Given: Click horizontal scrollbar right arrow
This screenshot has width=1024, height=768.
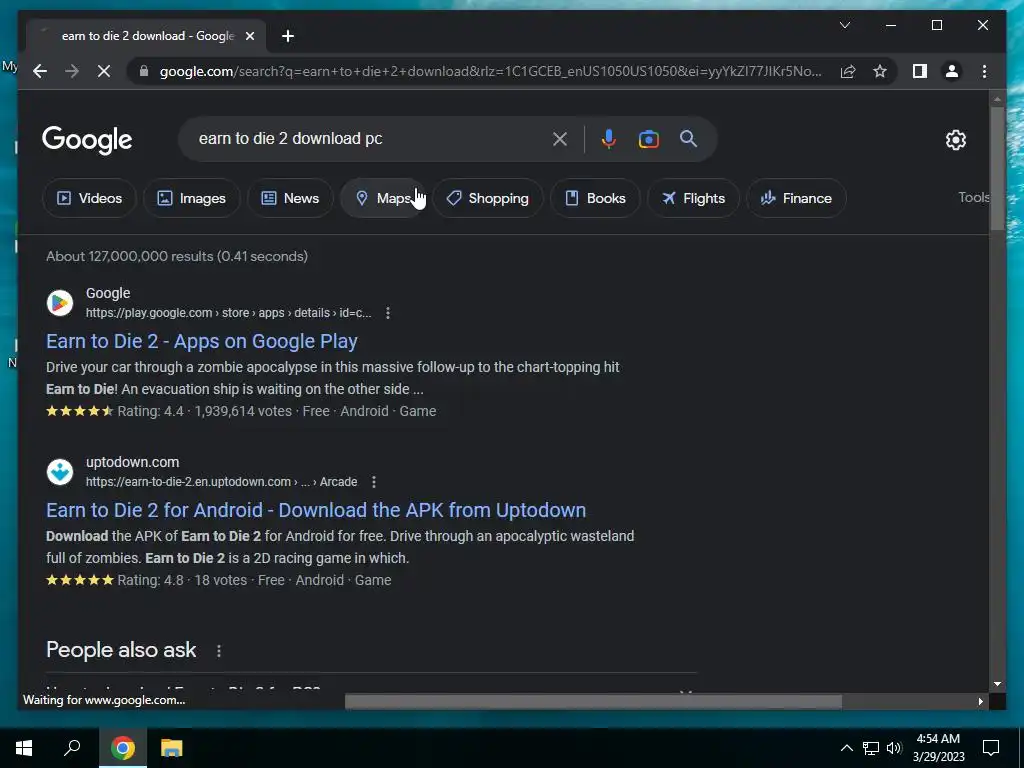Looking at the screenshot, I should tap(980, 701).
